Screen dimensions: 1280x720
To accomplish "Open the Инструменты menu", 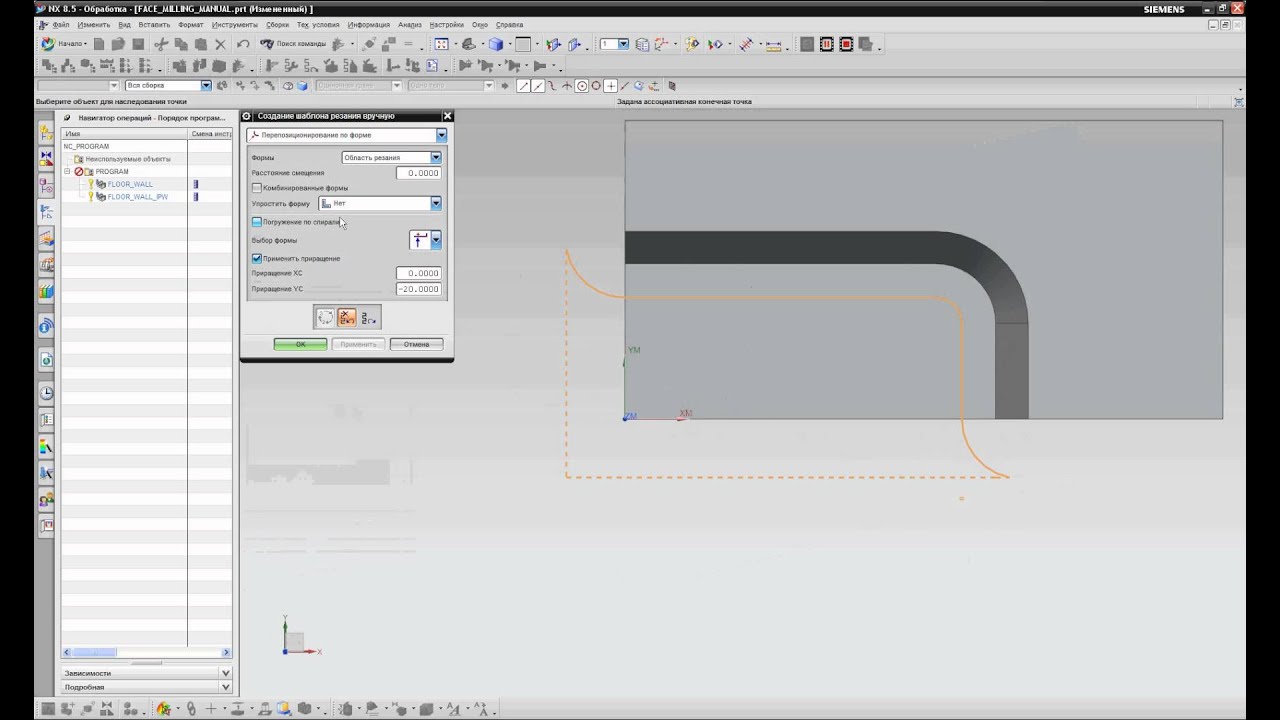I will tap(234, 24).
